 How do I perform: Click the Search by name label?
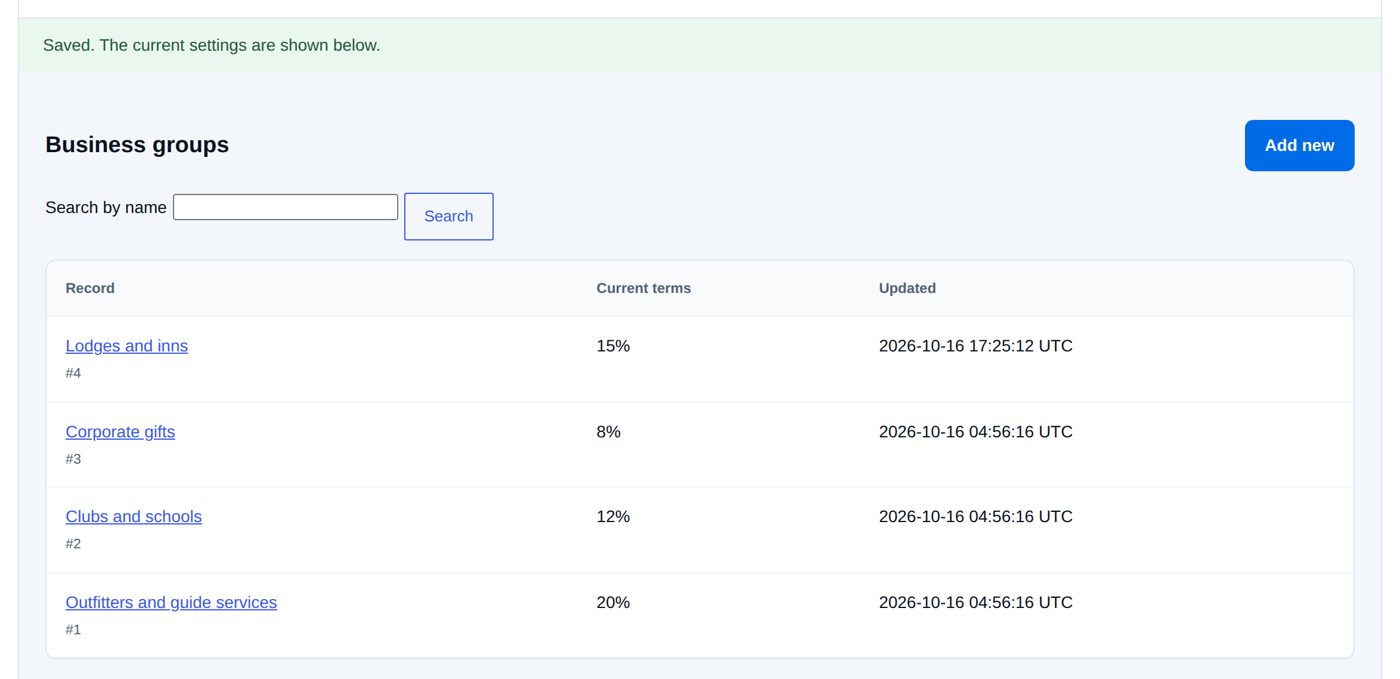106,208
